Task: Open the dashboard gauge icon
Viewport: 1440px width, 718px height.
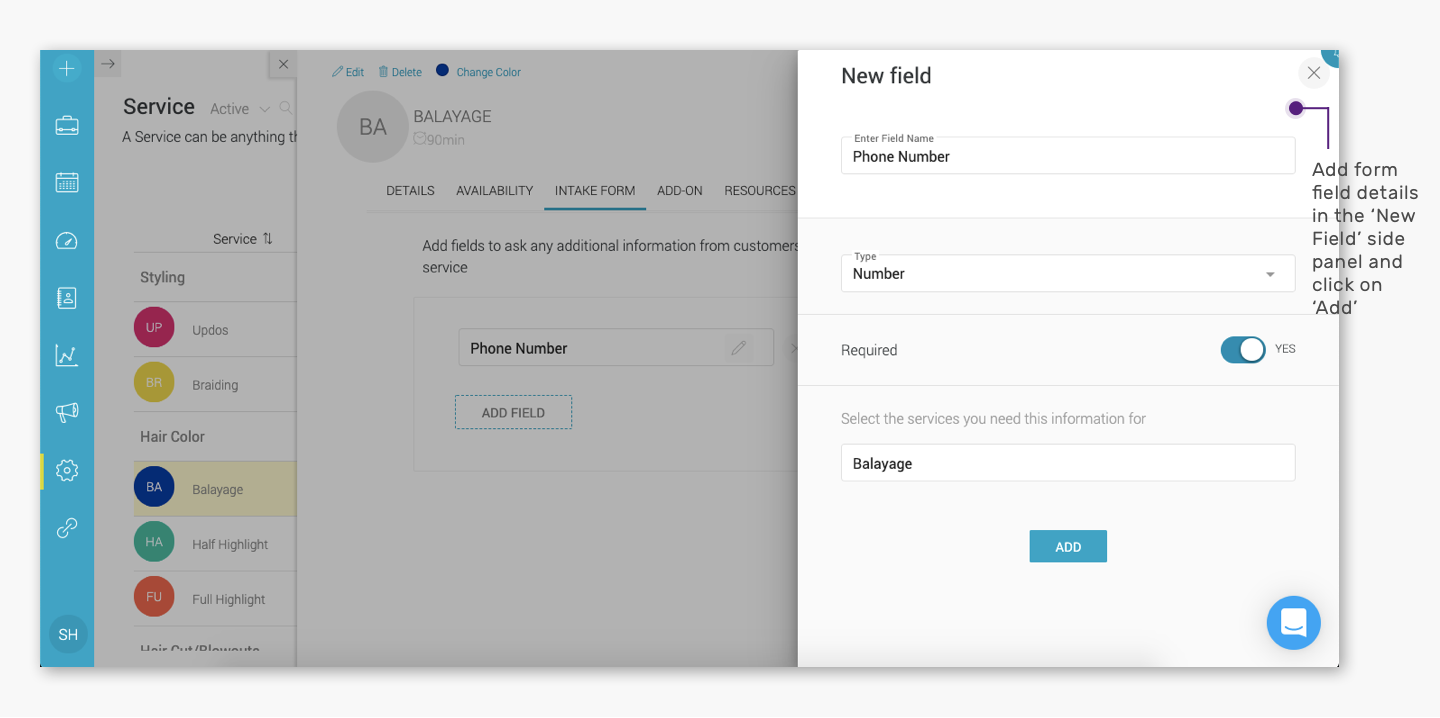Action: tap(67, 240)
